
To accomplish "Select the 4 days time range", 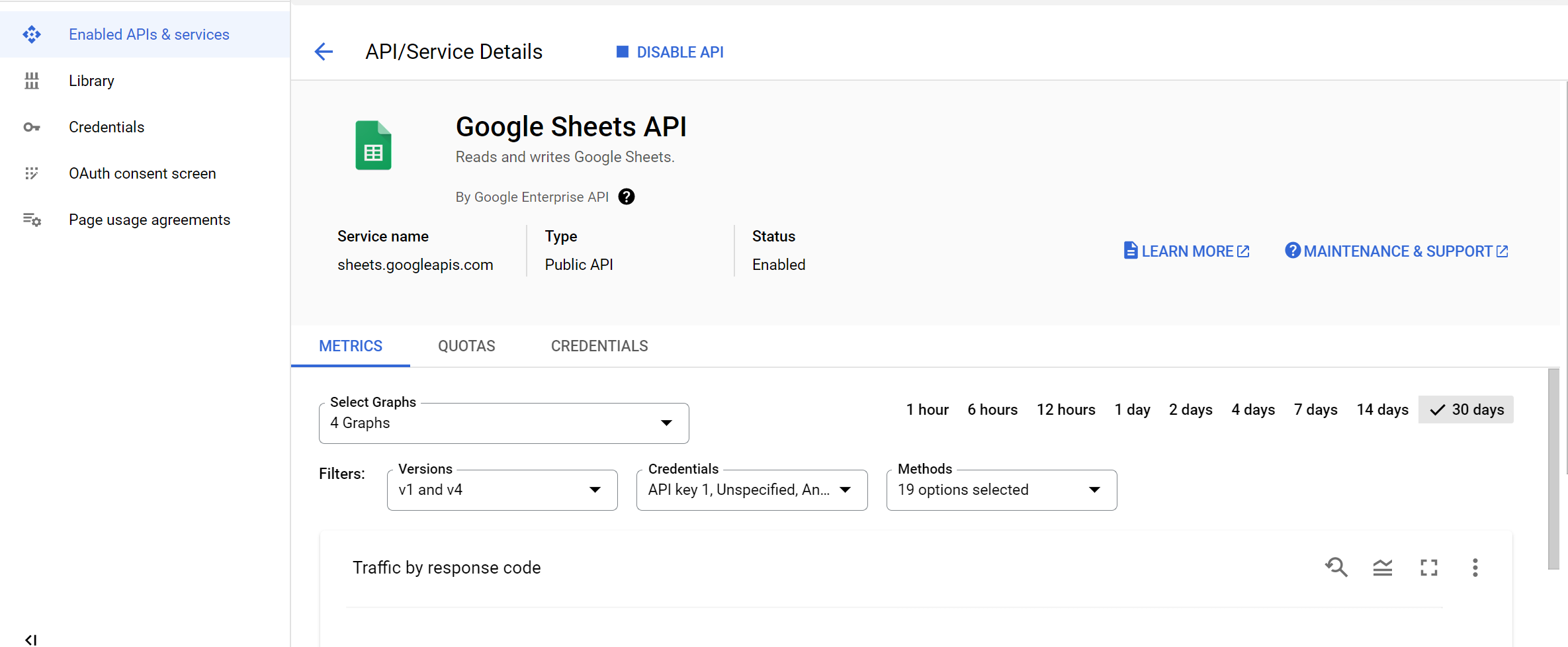I will coord(1253,410).
